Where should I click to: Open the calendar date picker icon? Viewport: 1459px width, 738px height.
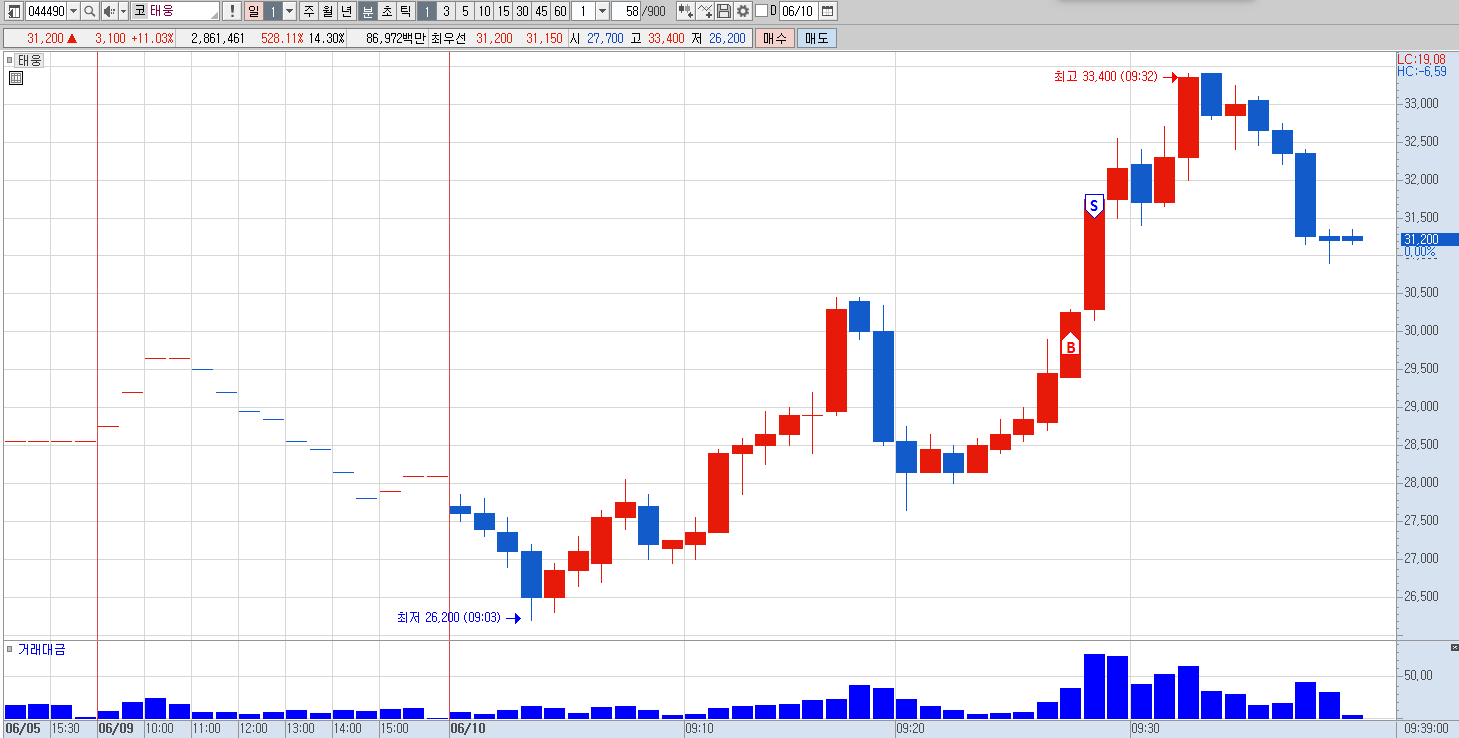(827, 11)
